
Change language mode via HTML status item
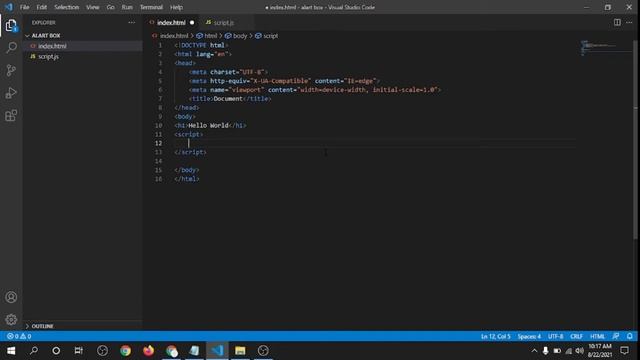click(x=598, y=336)
